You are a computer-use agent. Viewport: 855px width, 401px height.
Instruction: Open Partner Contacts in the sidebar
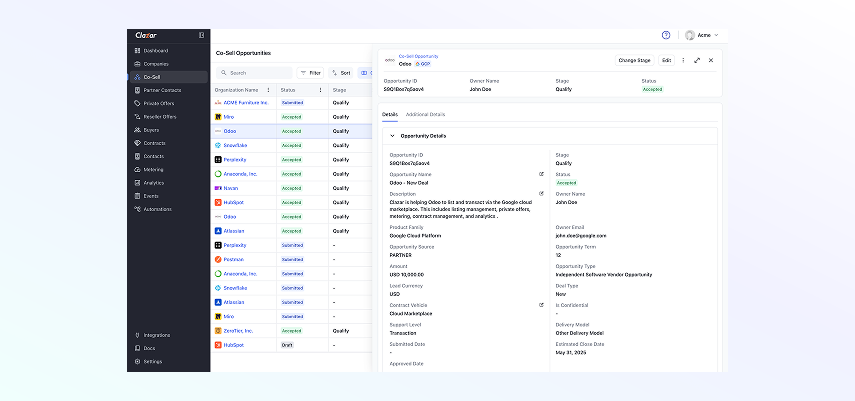pyautogui.click(x=168, y=90)
